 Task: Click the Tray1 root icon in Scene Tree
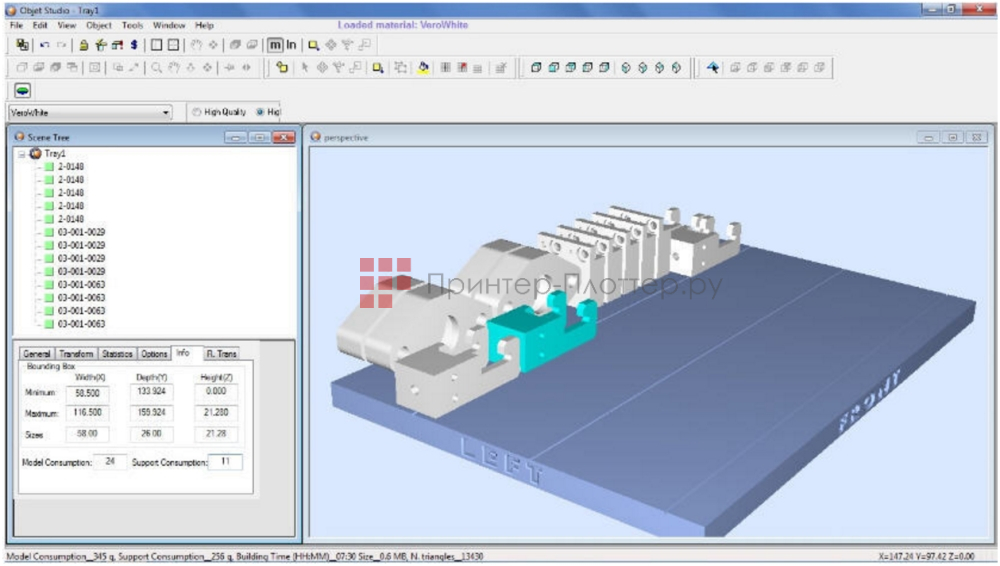pos(36,153)
